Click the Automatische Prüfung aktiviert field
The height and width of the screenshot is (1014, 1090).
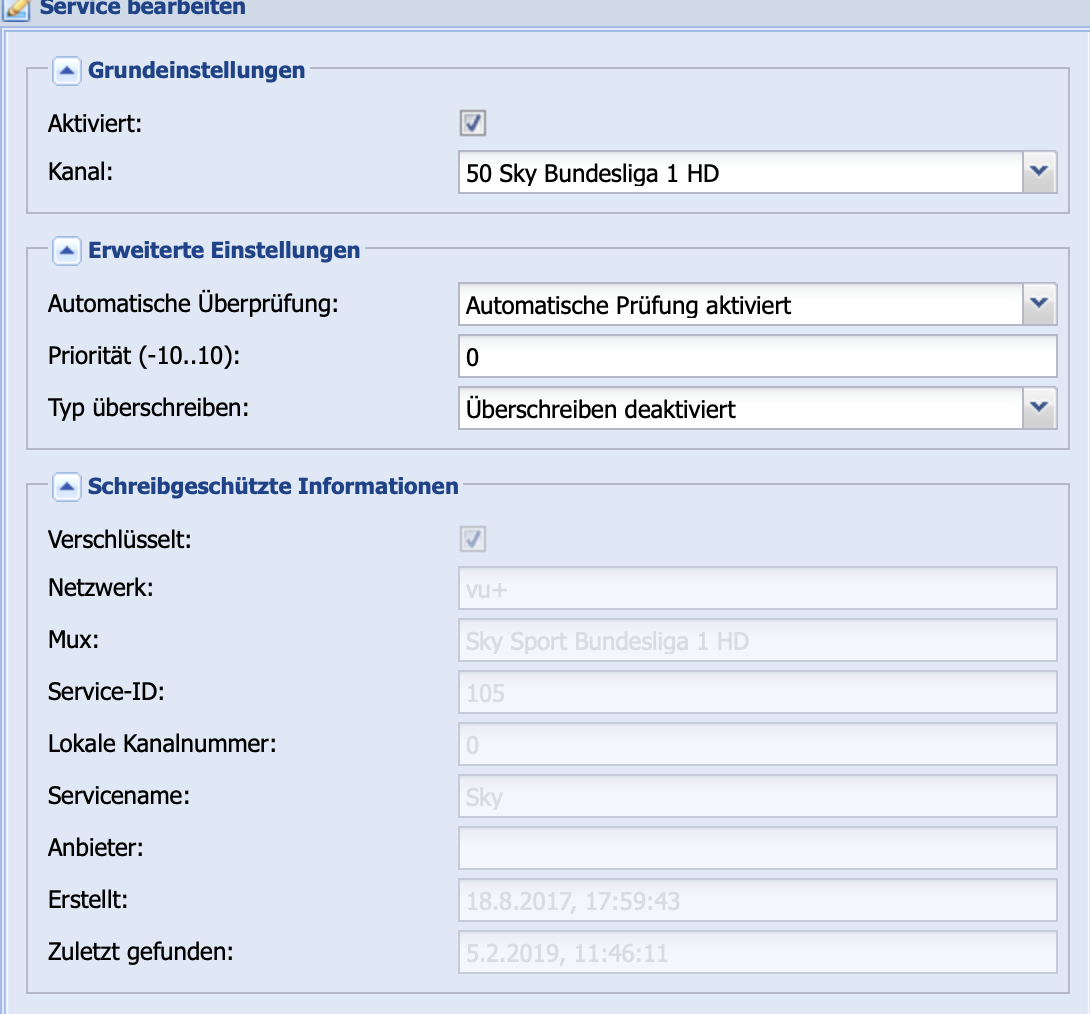pos(741,304)
